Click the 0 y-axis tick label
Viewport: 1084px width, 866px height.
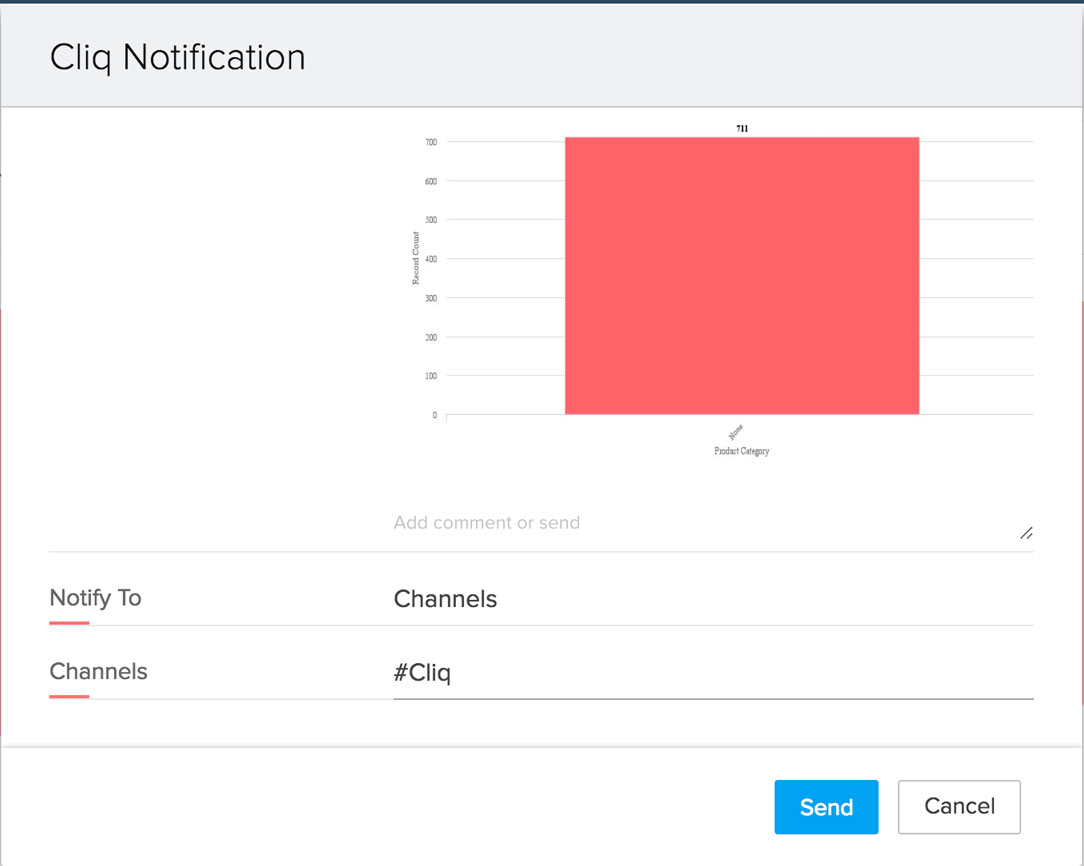[435, 415]
